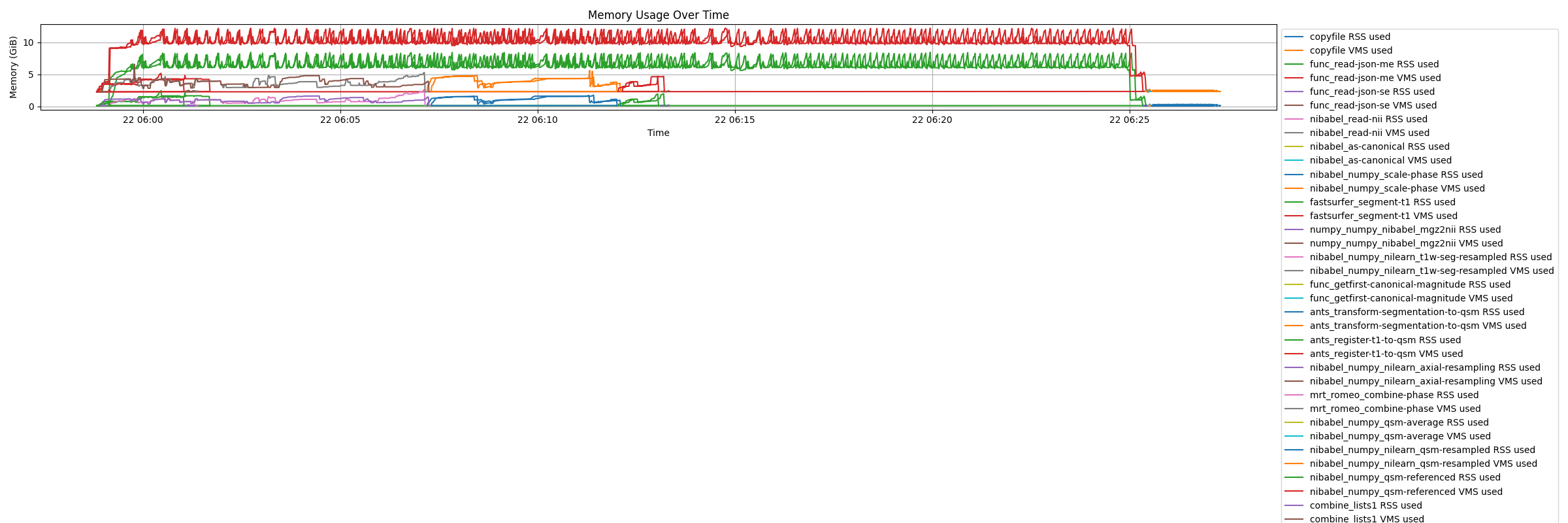Click the y-axis tick label 0
The image size is (1568, 523).
(x=31, y=107)
